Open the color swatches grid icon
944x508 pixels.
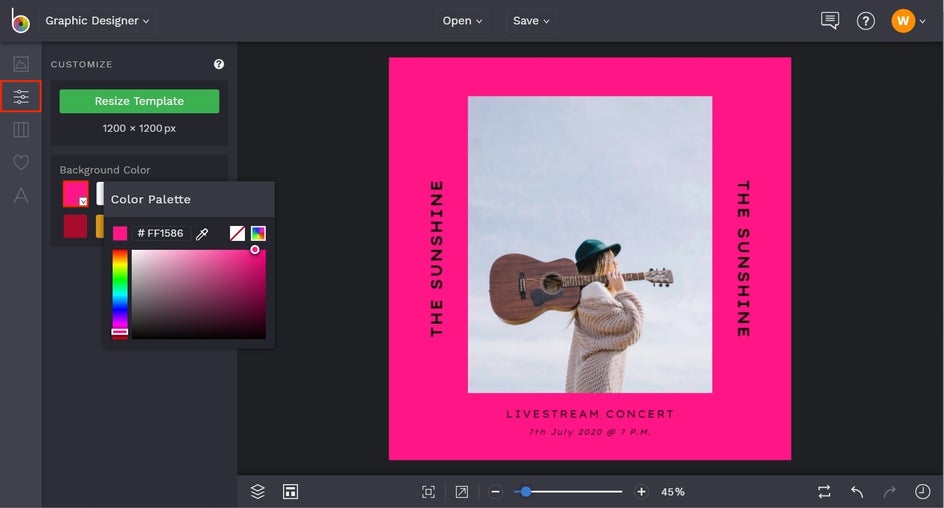[x=258, y=234]
